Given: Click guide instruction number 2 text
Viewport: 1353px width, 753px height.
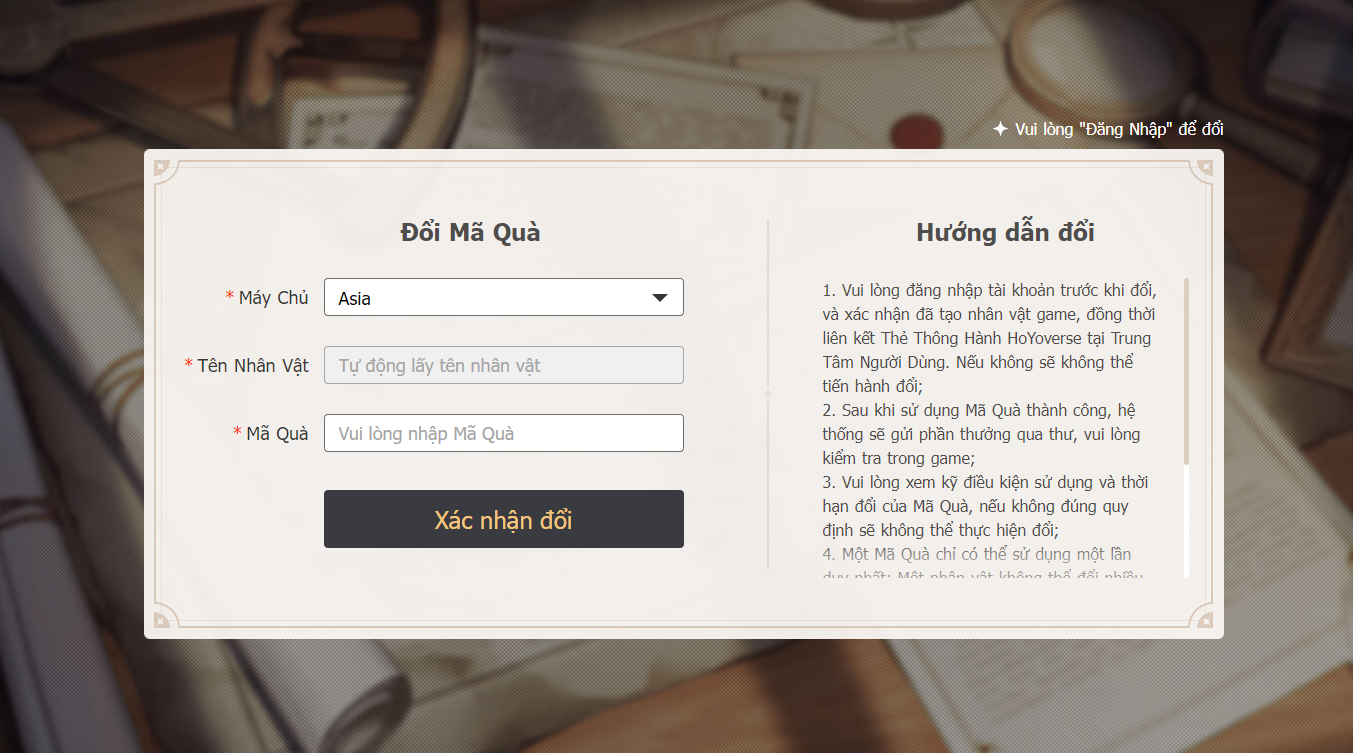Looking at the screenshot, I should (980, 434).
